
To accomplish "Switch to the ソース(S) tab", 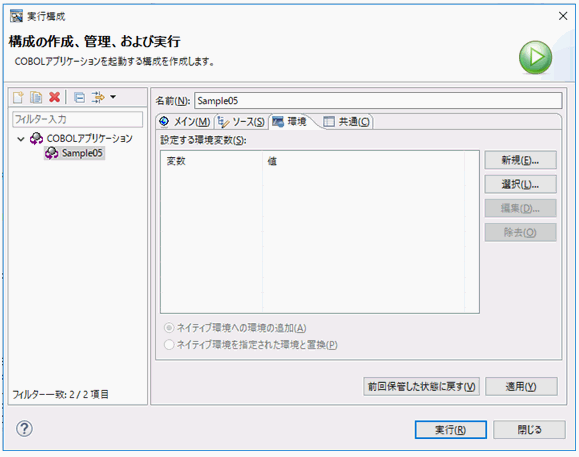I will click(x=241, y=121).
